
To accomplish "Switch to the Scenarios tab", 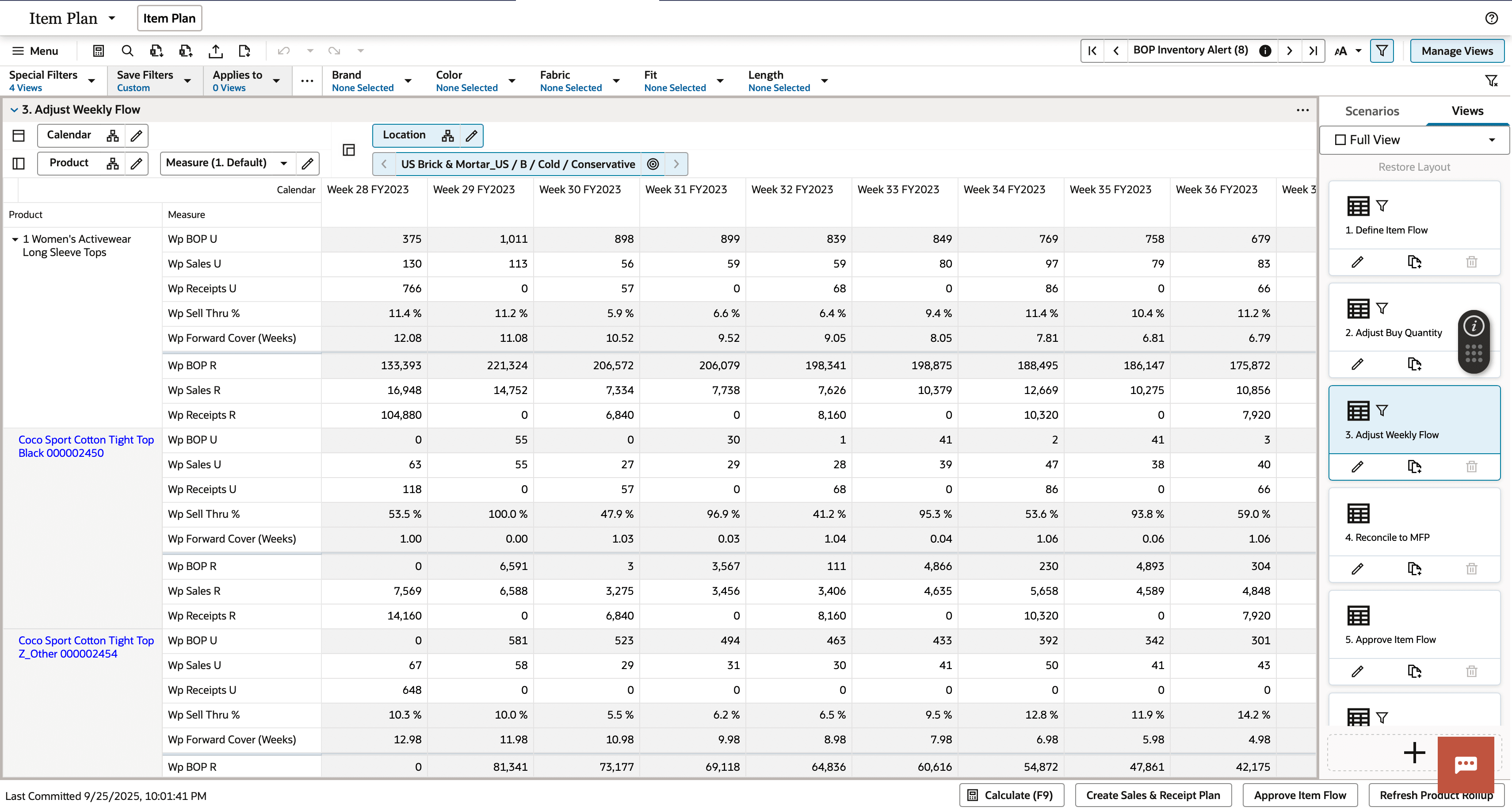I will (1372, 111).
